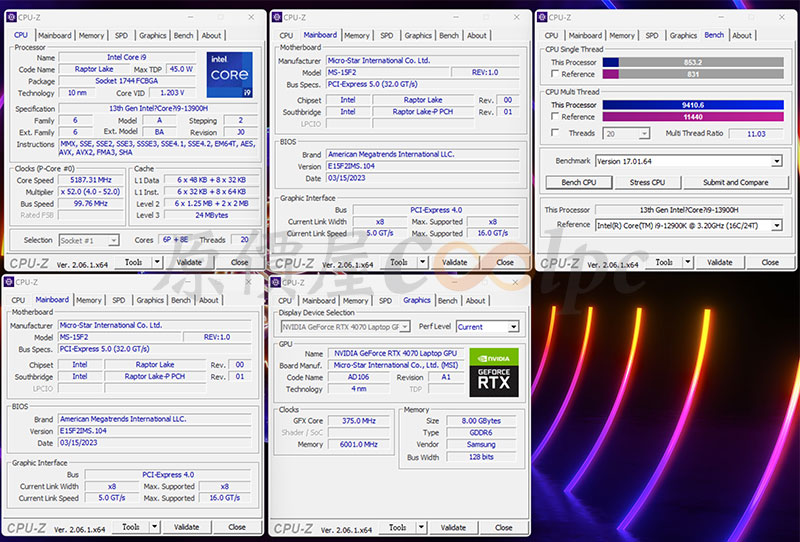Click the Level 3 cache value 24 MBytes
Screen dimensions: 800x542
tap(212, 215)
